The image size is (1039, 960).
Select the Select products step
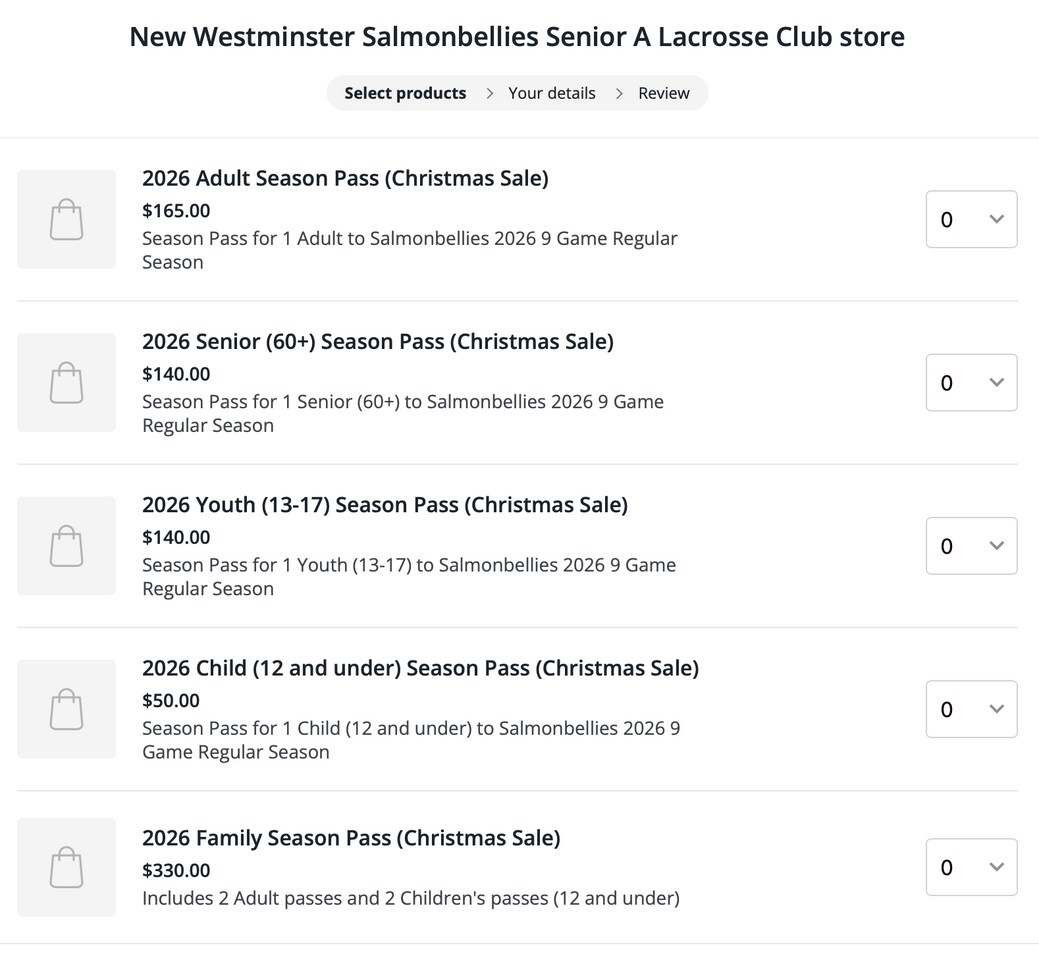coord(405,93)
